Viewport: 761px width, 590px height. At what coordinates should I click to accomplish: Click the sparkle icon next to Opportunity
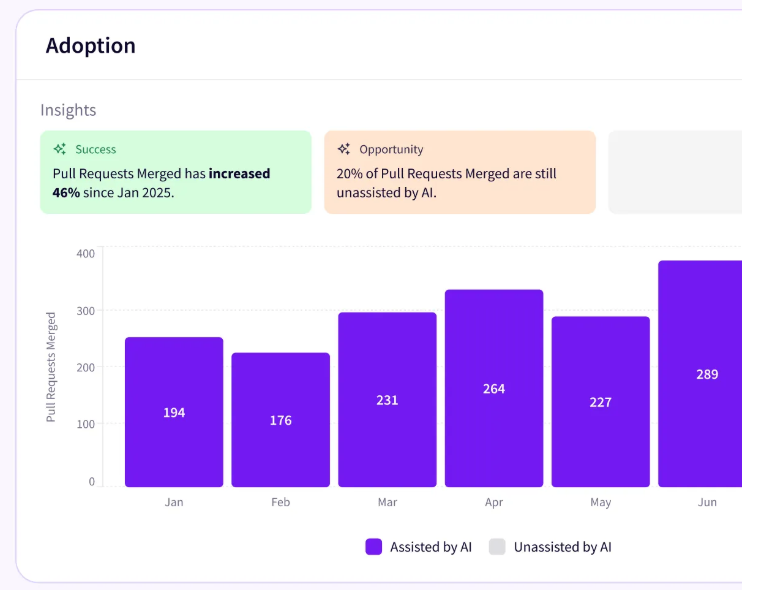coord(344,149)
